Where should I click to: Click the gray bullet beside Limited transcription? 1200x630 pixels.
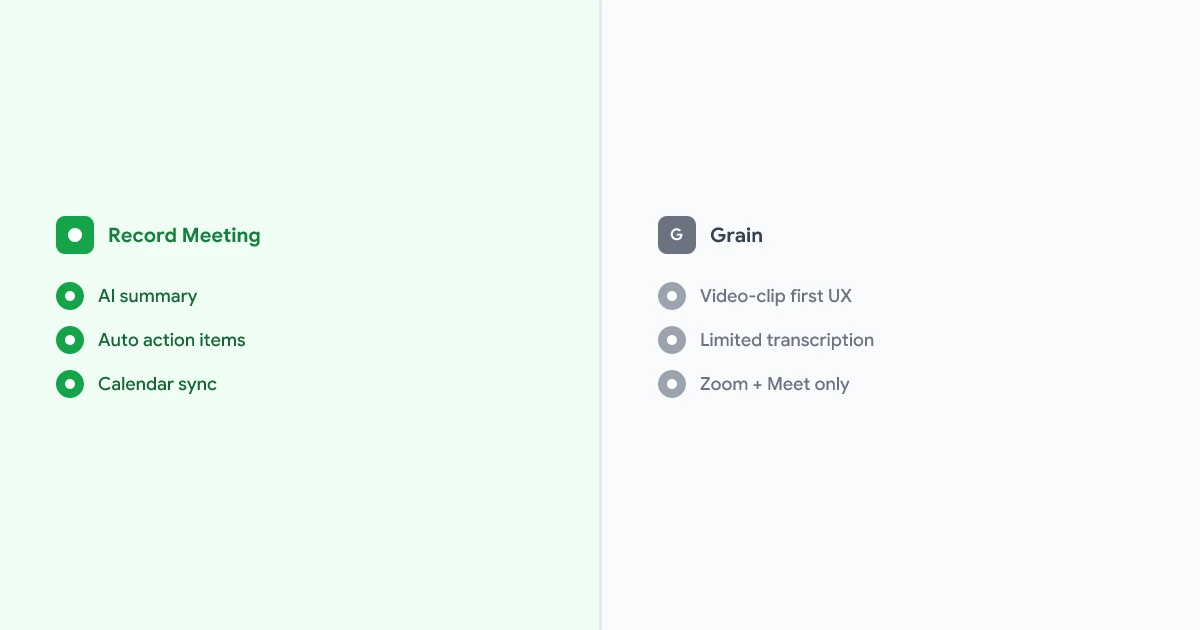coord(672,340)
